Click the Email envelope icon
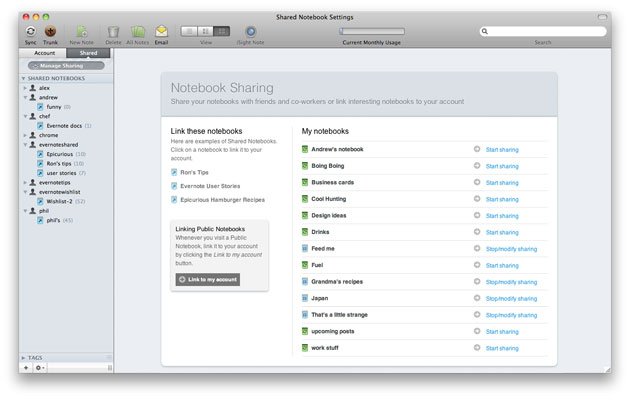Screen dimensions: 630x399 (x=162, y=31)
